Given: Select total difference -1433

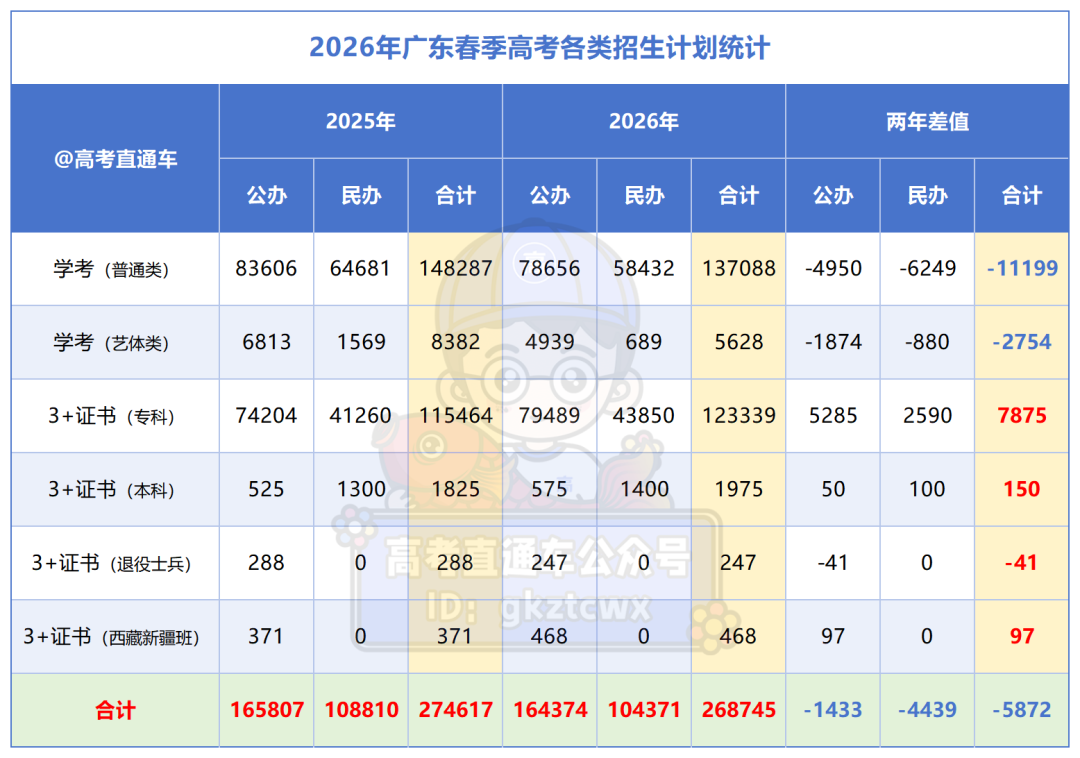Looking at the screenshot, I should point(833,710).
